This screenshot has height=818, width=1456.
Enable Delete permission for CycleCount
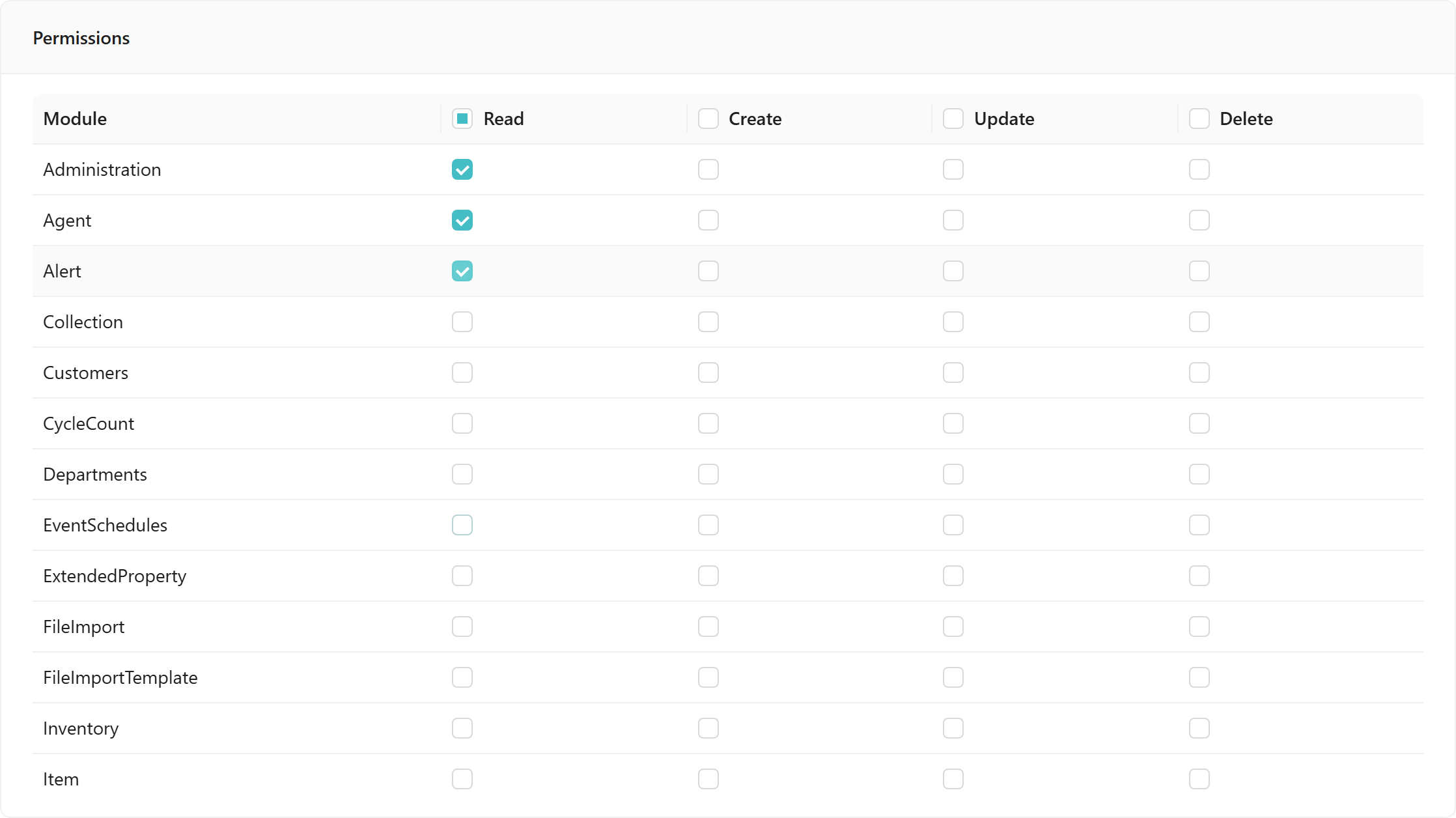pos(1199,423)
